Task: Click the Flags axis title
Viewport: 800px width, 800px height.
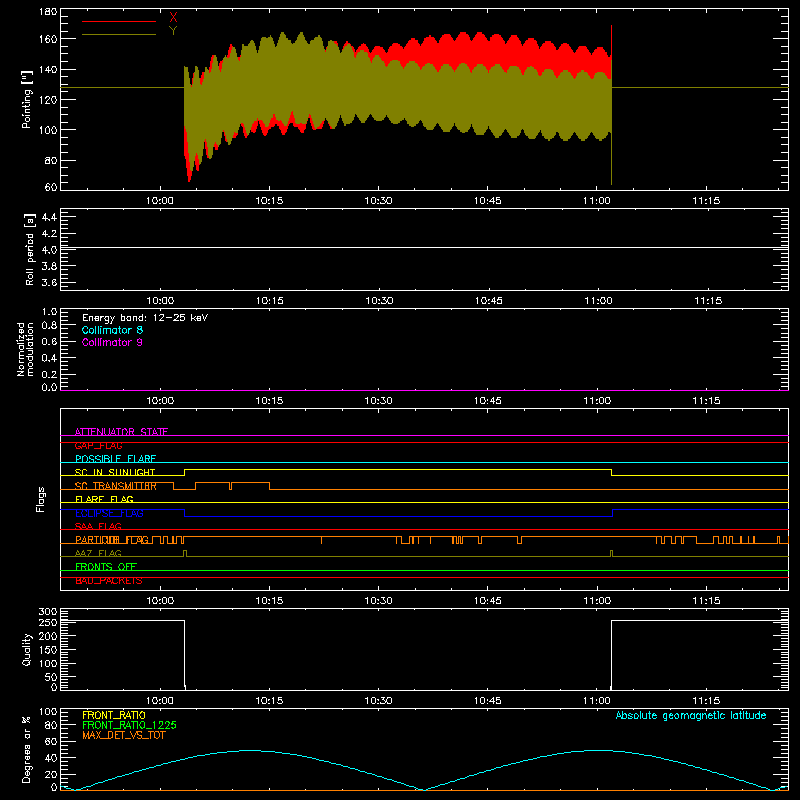Action: (40, 499)
